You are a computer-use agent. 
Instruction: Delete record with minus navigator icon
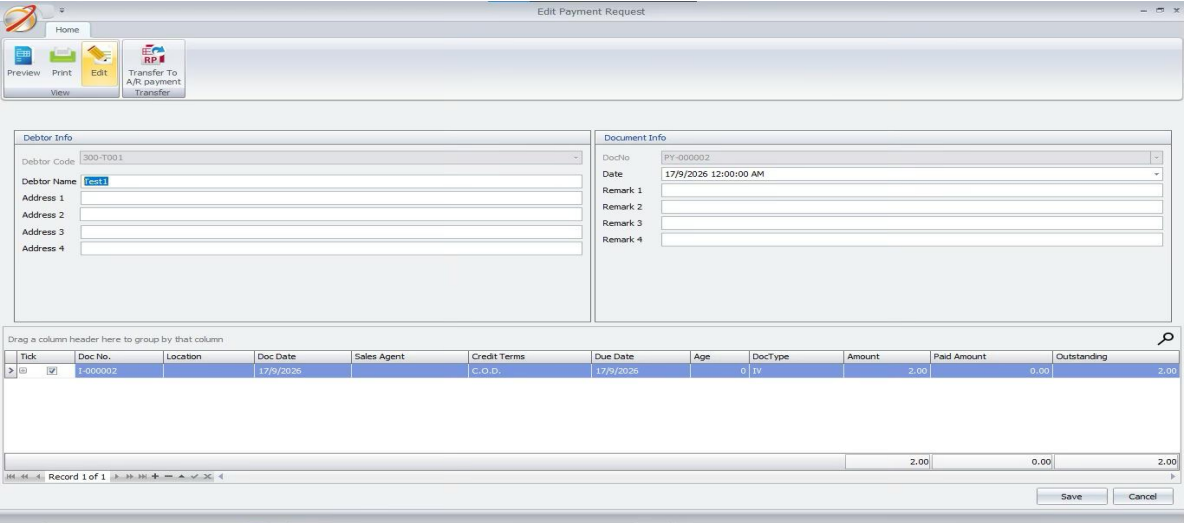[168, 476]
